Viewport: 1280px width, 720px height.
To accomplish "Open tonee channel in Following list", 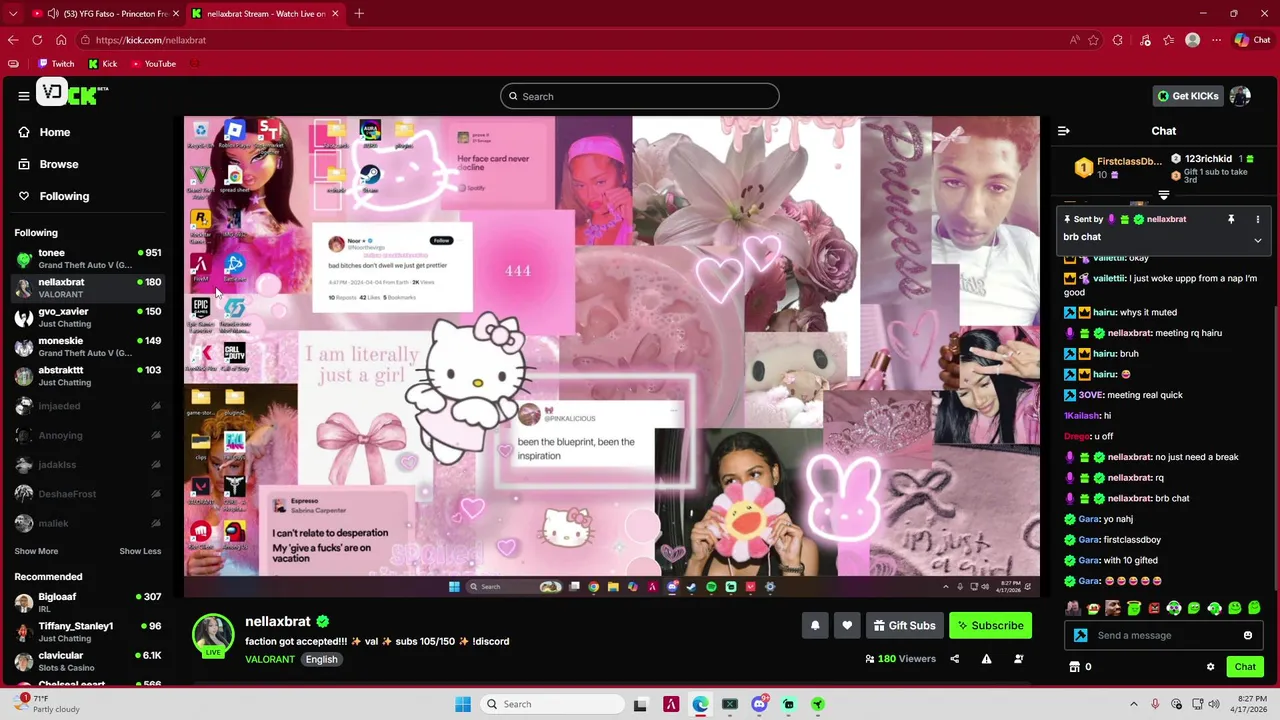I will click(88, 258).
